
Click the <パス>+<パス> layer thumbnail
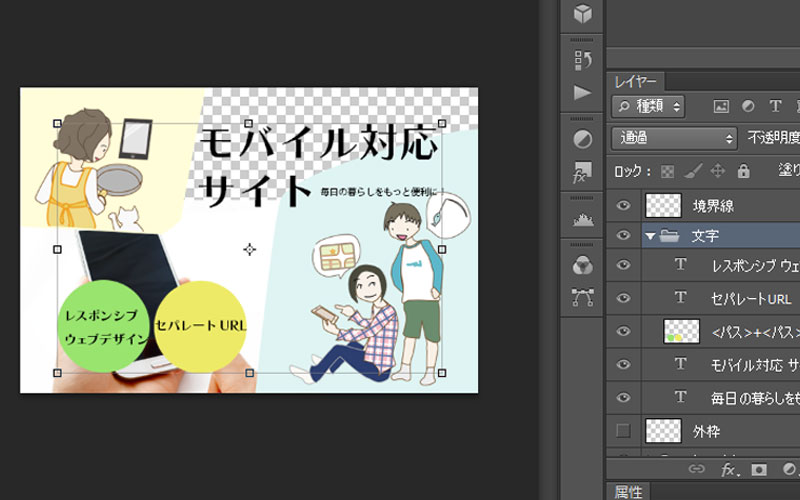[681, 331]
